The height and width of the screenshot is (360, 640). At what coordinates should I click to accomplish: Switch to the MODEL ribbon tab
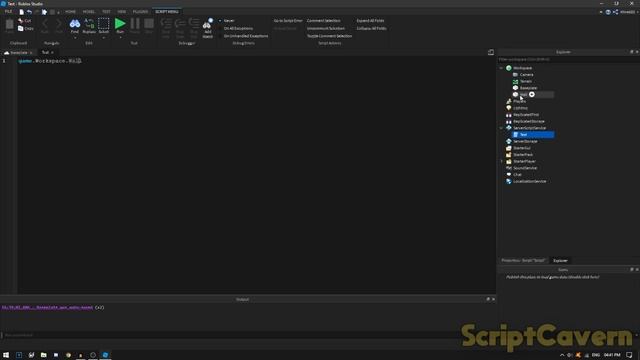(89, 12)
